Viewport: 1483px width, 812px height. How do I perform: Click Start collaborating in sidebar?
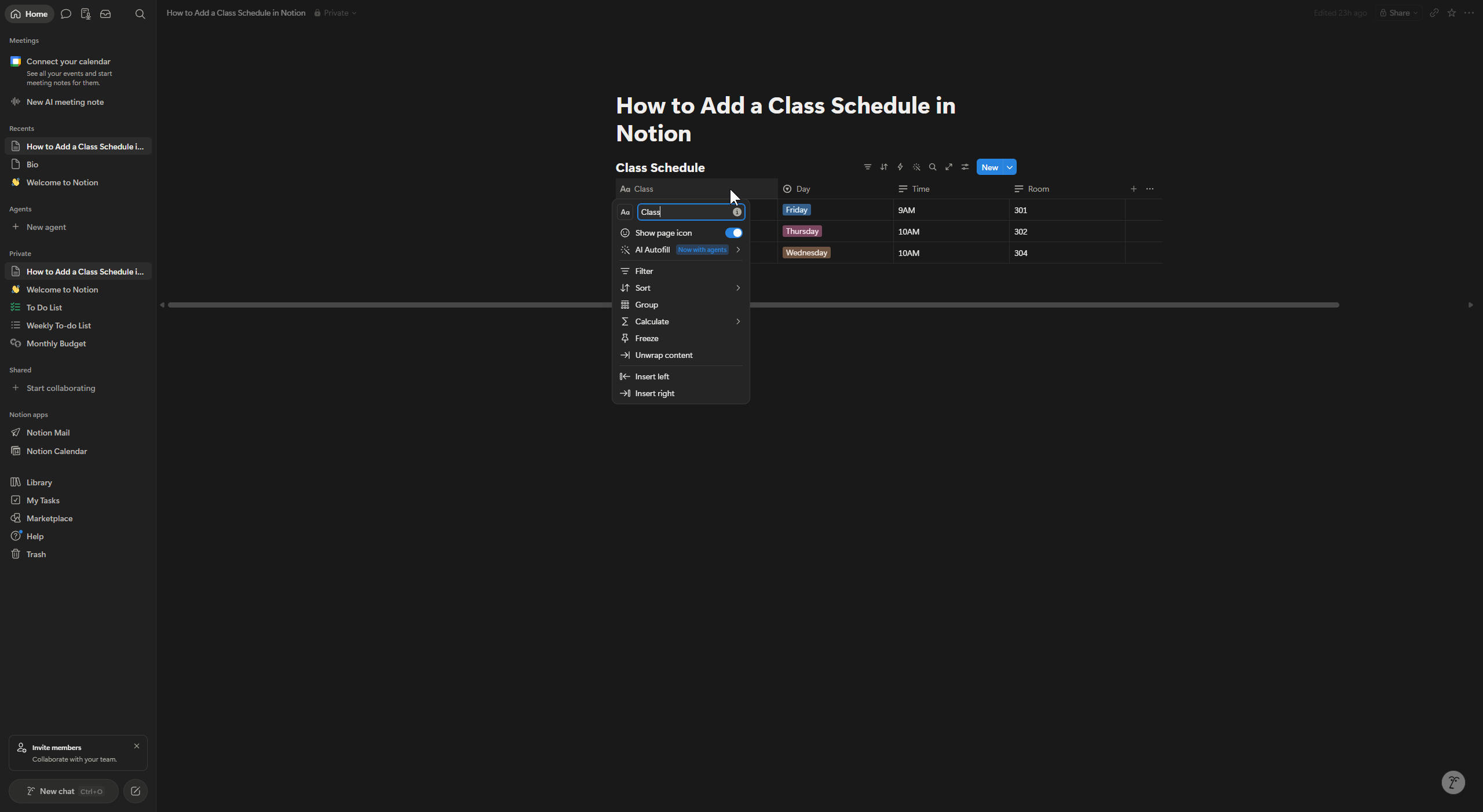pos(78,388)
